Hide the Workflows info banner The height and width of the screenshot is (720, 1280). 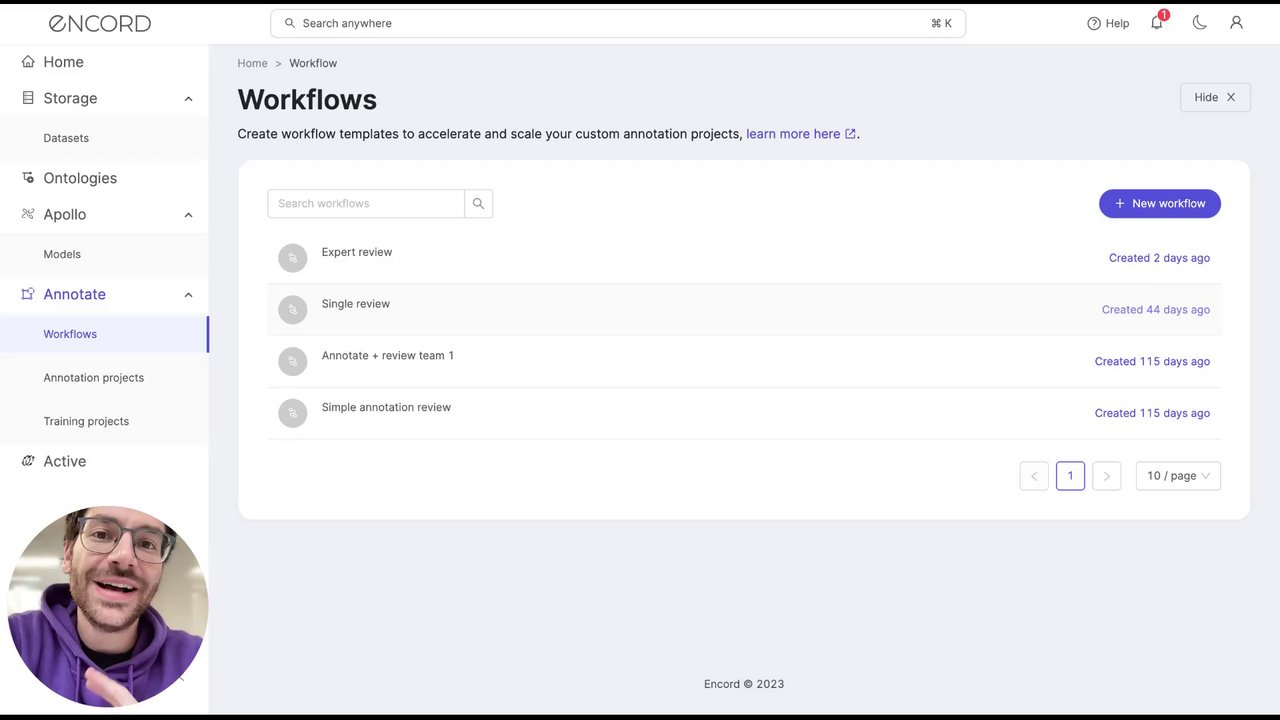tap(1215, 98)
